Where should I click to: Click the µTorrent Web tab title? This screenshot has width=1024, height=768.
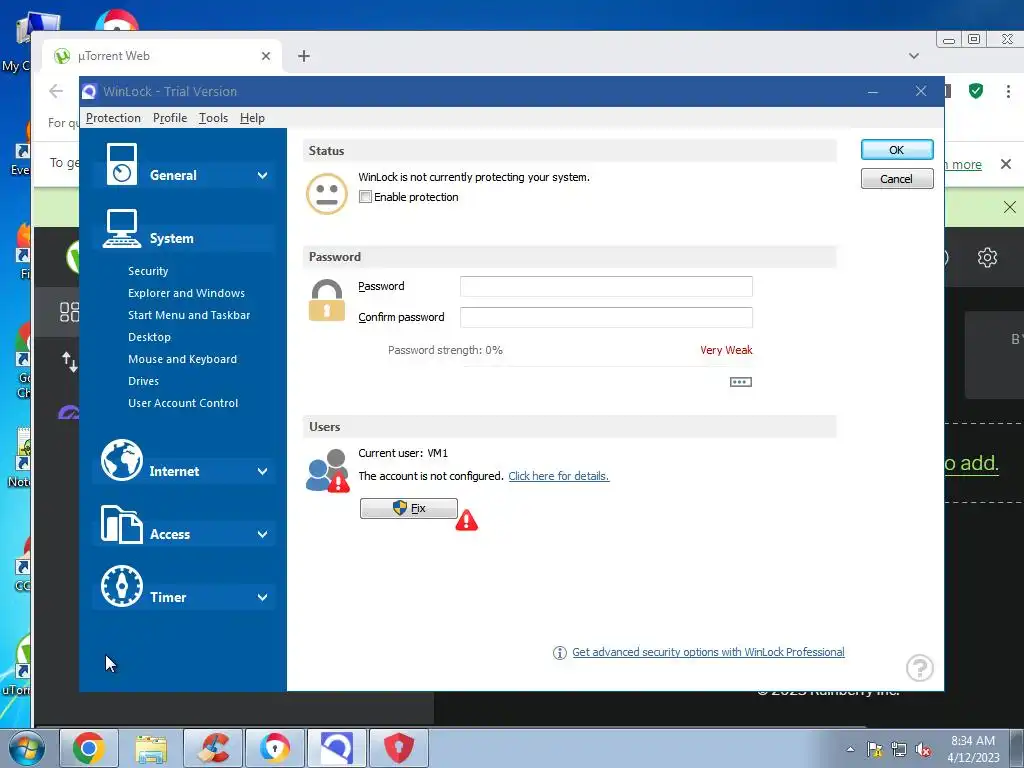click(114, 56)
